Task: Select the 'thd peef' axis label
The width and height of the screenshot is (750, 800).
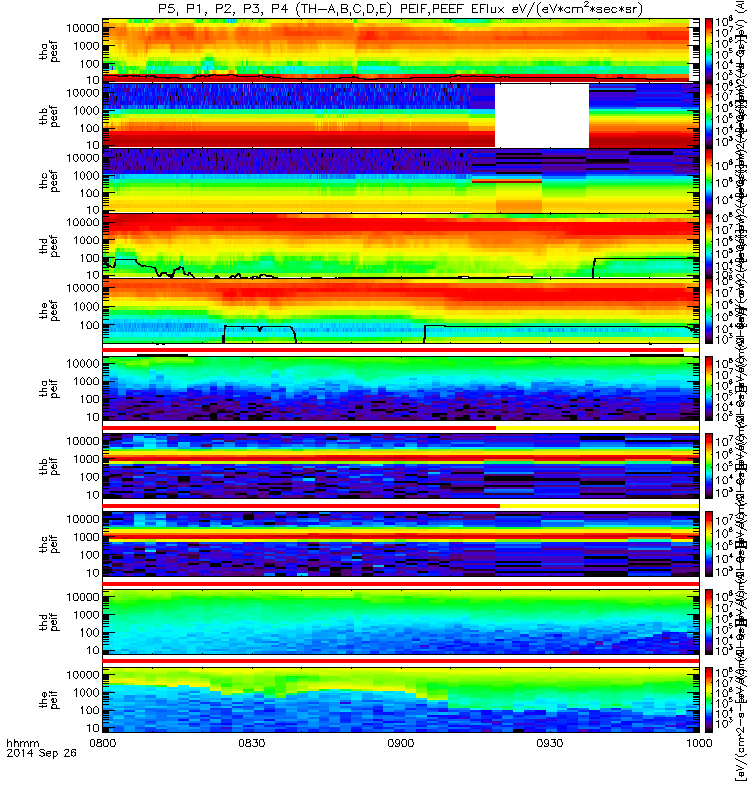Action: point(49,246)
